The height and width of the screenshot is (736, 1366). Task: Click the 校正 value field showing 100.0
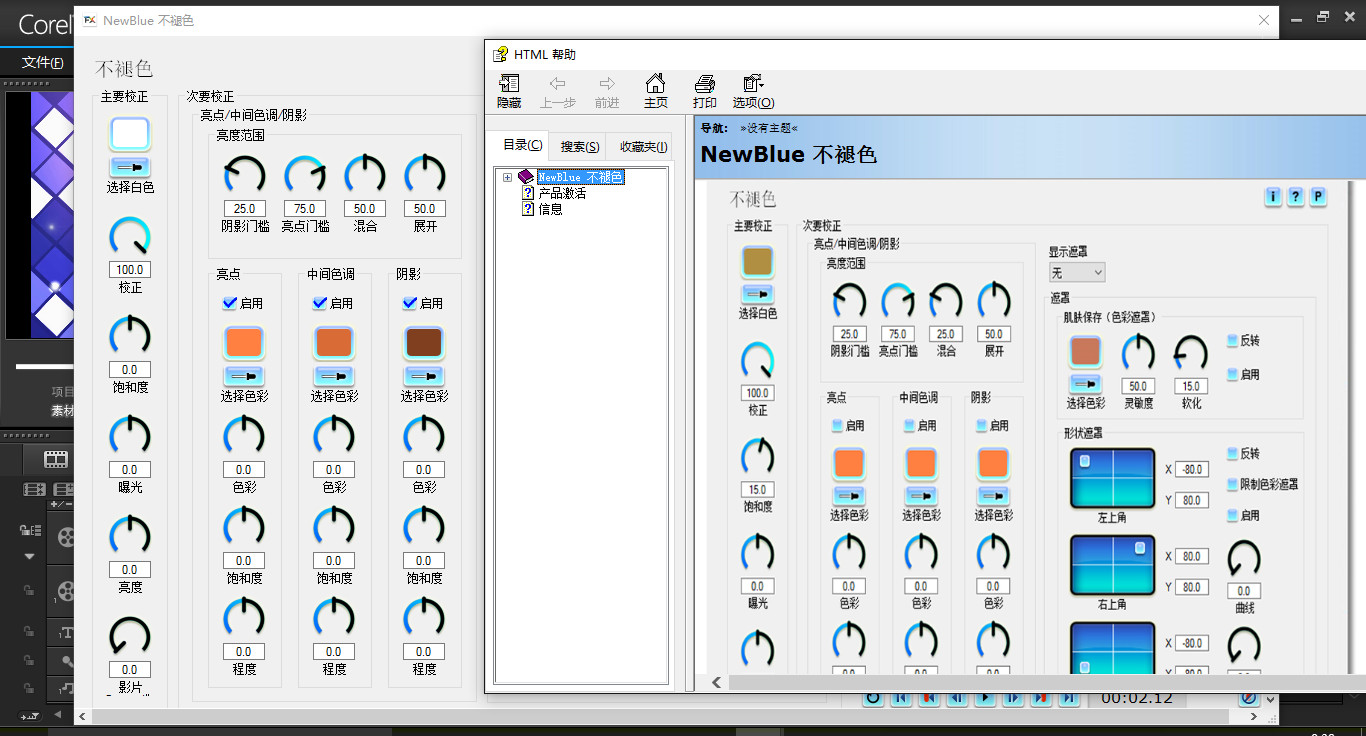pyautogui.click(x=130, y=269)
